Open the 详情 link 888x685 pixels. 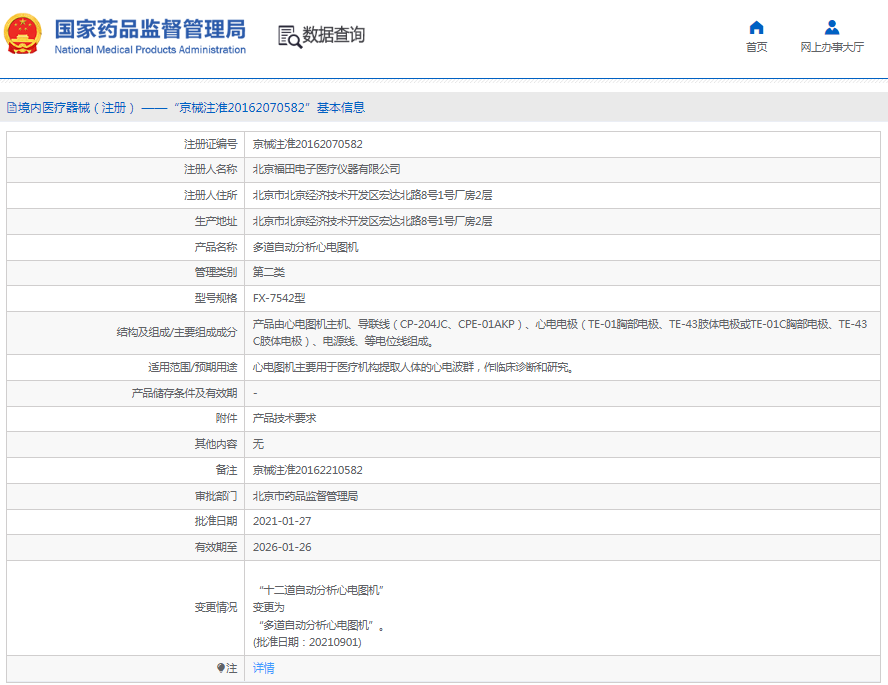pyautogui.click(x=263, y=668)
